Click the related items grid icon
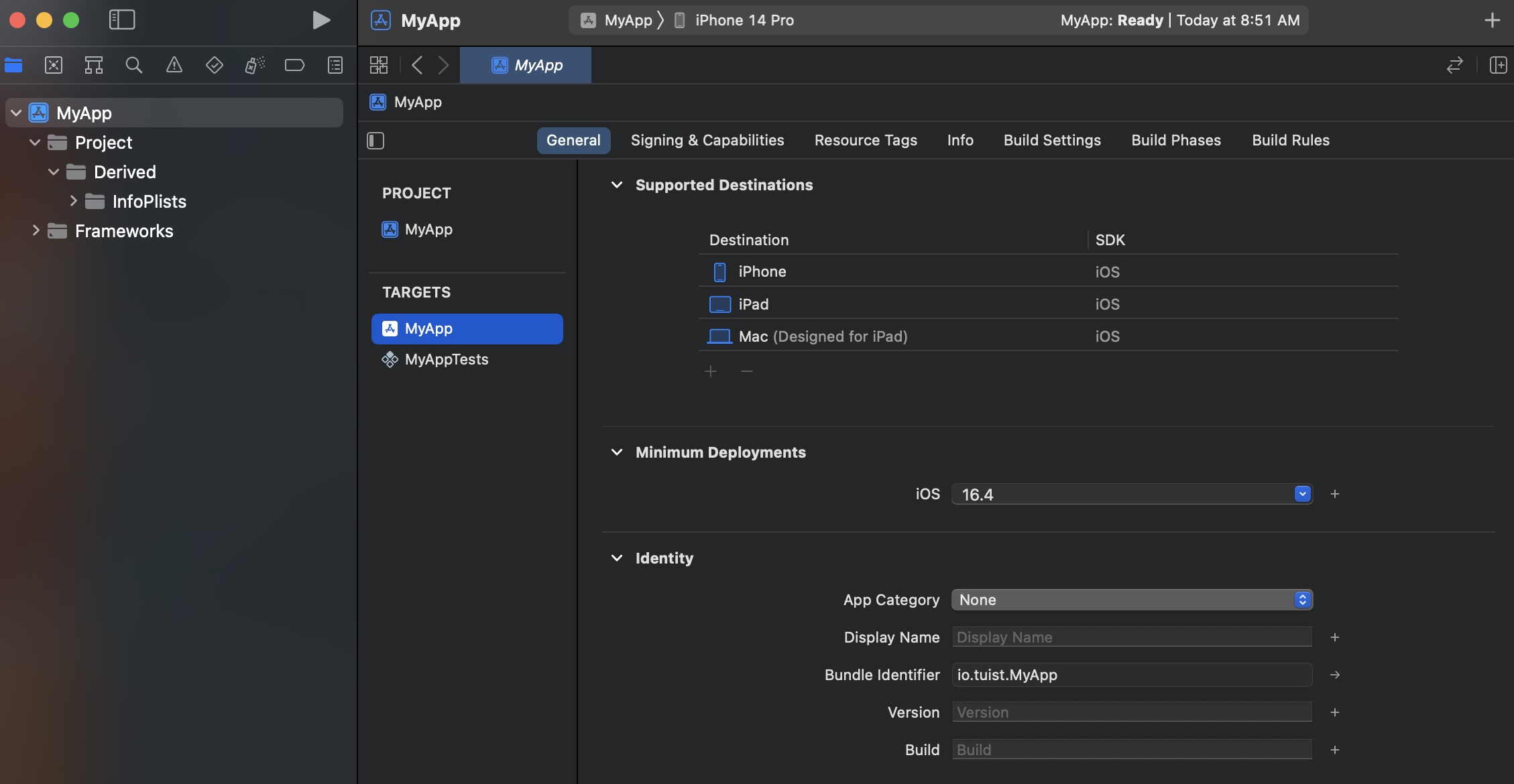 pyautogui.click(x=379, y=65)
